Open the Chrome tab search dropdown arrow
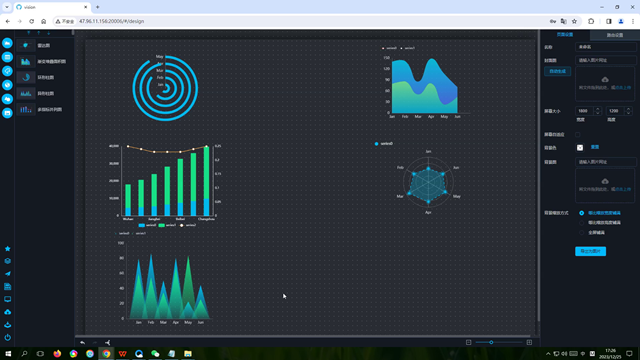The height and width of the screenshot is (361, 642). [x=7, y=7]
